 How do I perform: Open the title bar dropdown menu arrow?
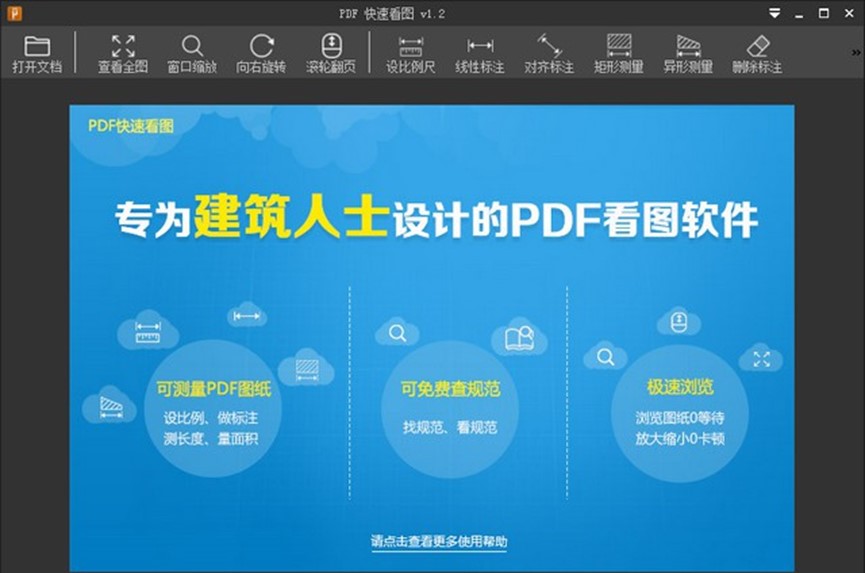coord(775,13)
